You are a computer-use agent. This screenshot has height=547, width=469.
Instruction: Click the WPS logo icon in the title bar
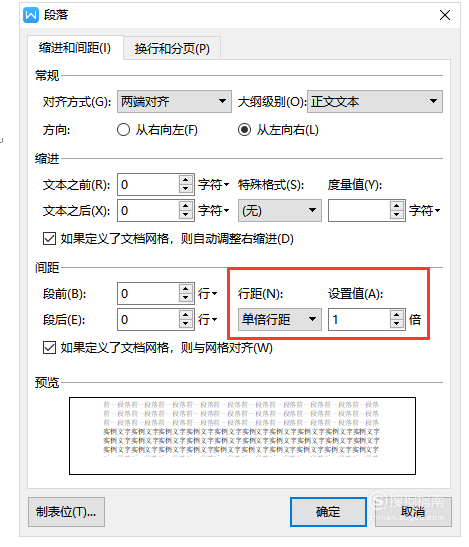(31, 15)
